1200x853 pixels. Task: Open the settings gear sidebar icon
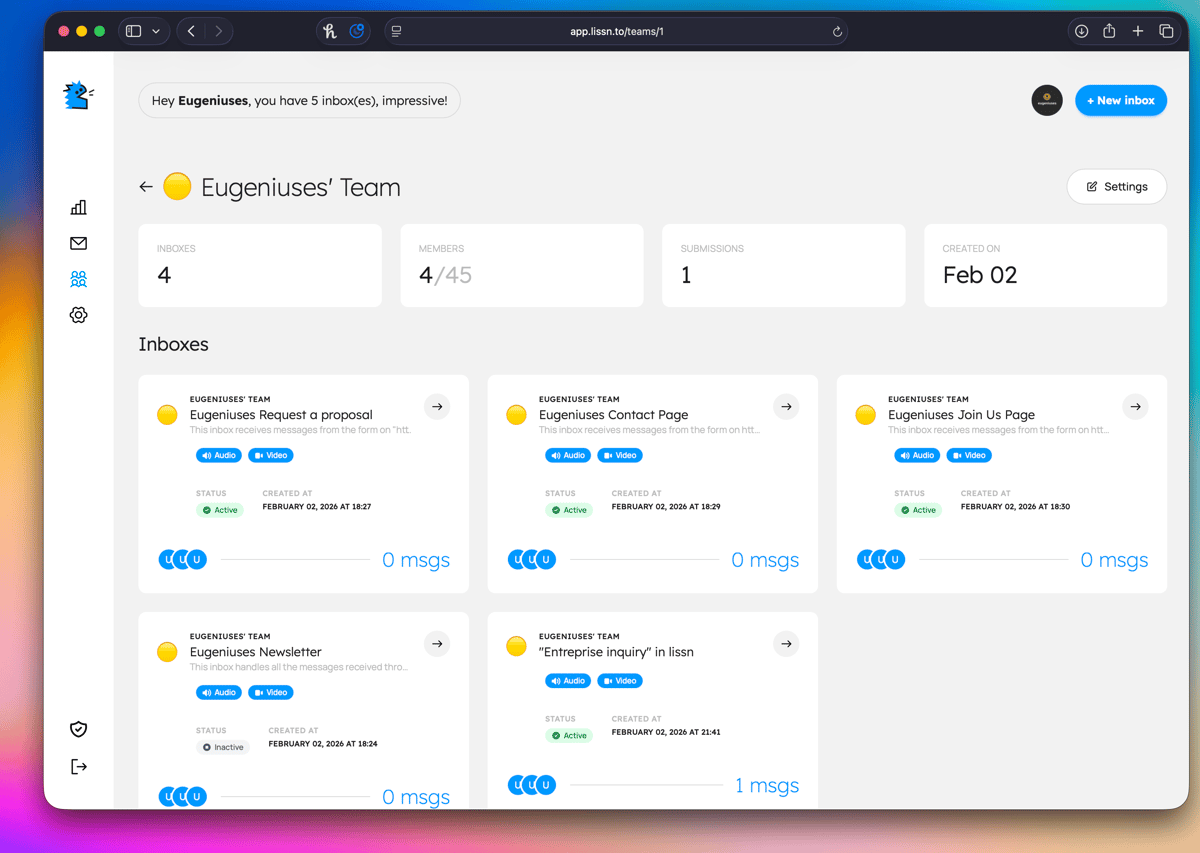coord(79,315)
